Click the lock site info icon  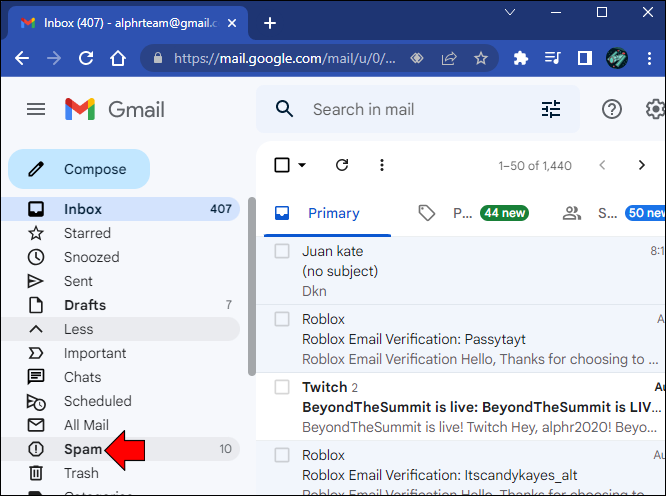[158, 58]
